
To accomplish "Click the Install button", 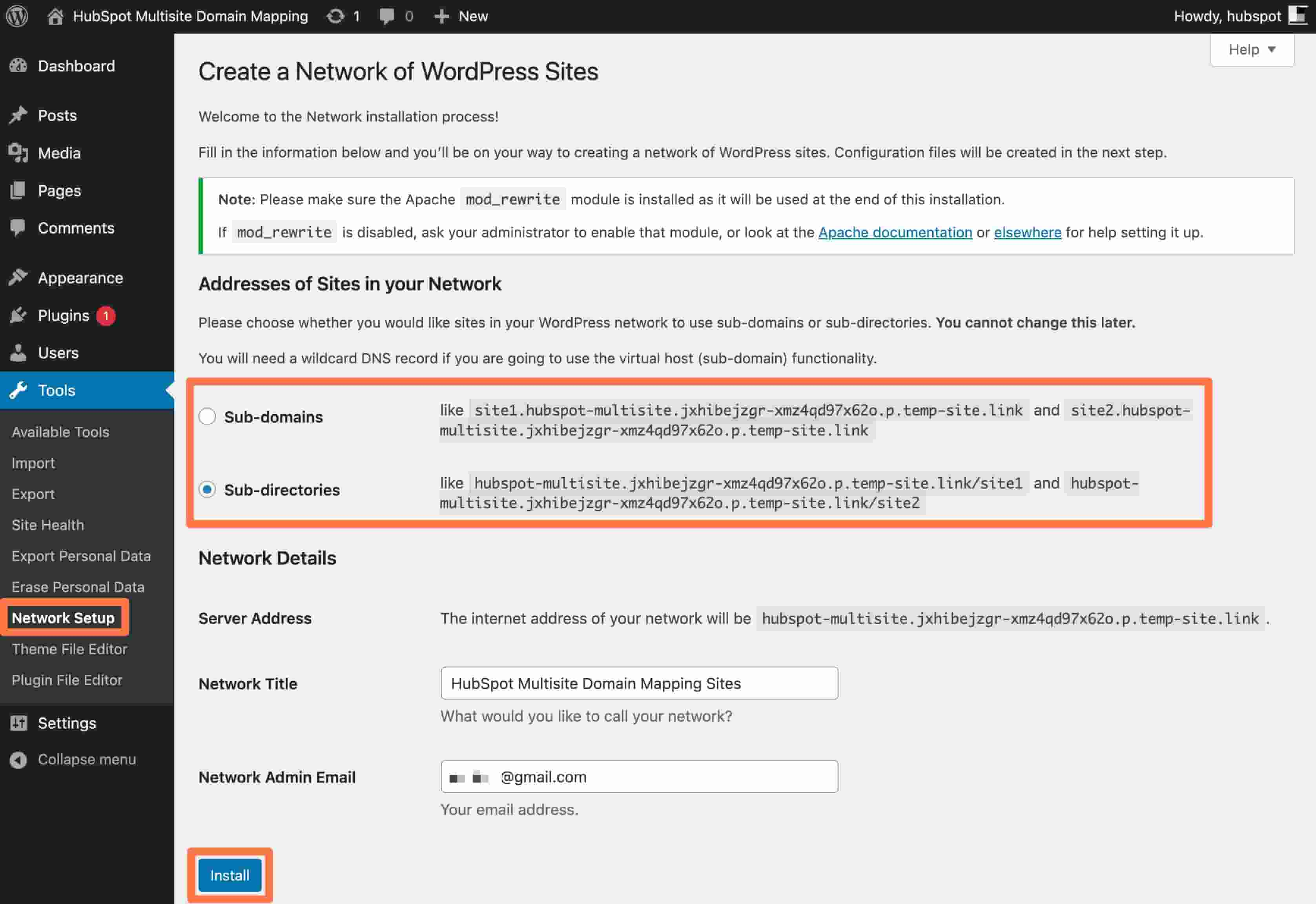I will tap(229, 874).
